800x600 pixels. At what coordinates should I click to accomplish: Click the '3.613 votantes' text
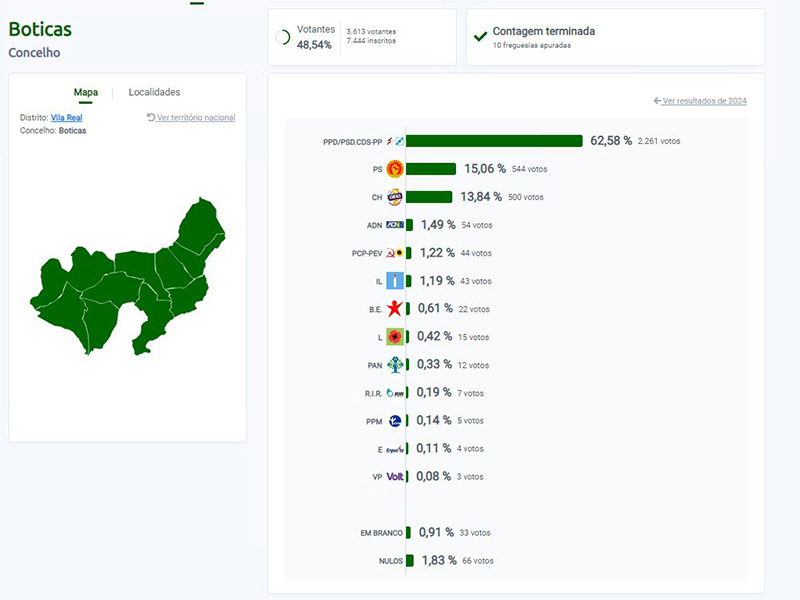371,32
